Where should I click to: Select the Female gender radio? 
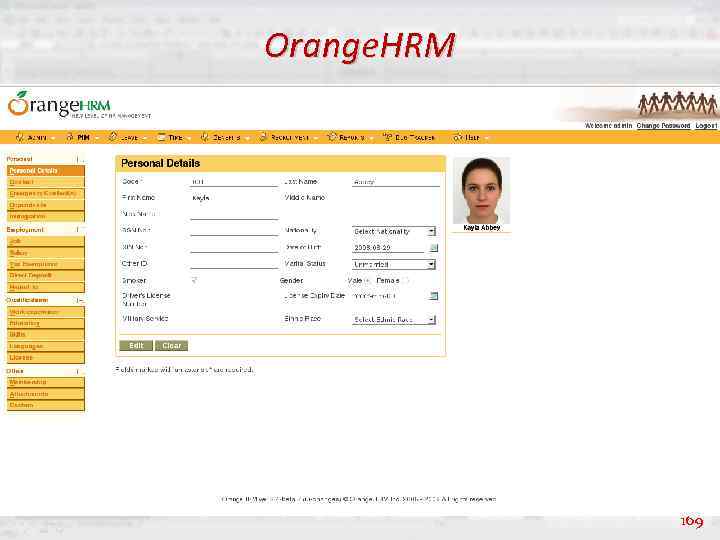point(406,281)
